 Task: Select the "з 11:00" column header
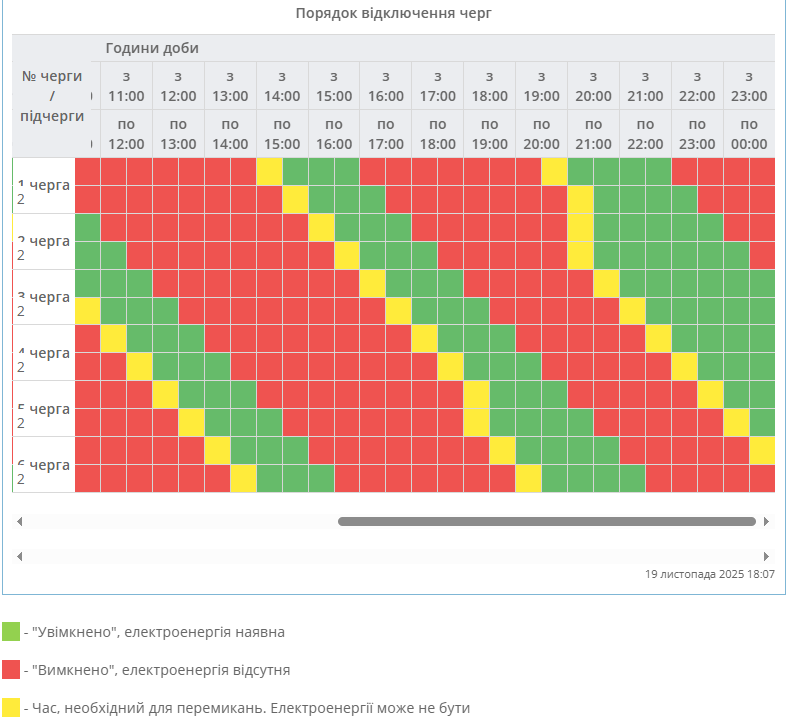tap(127, 86)
